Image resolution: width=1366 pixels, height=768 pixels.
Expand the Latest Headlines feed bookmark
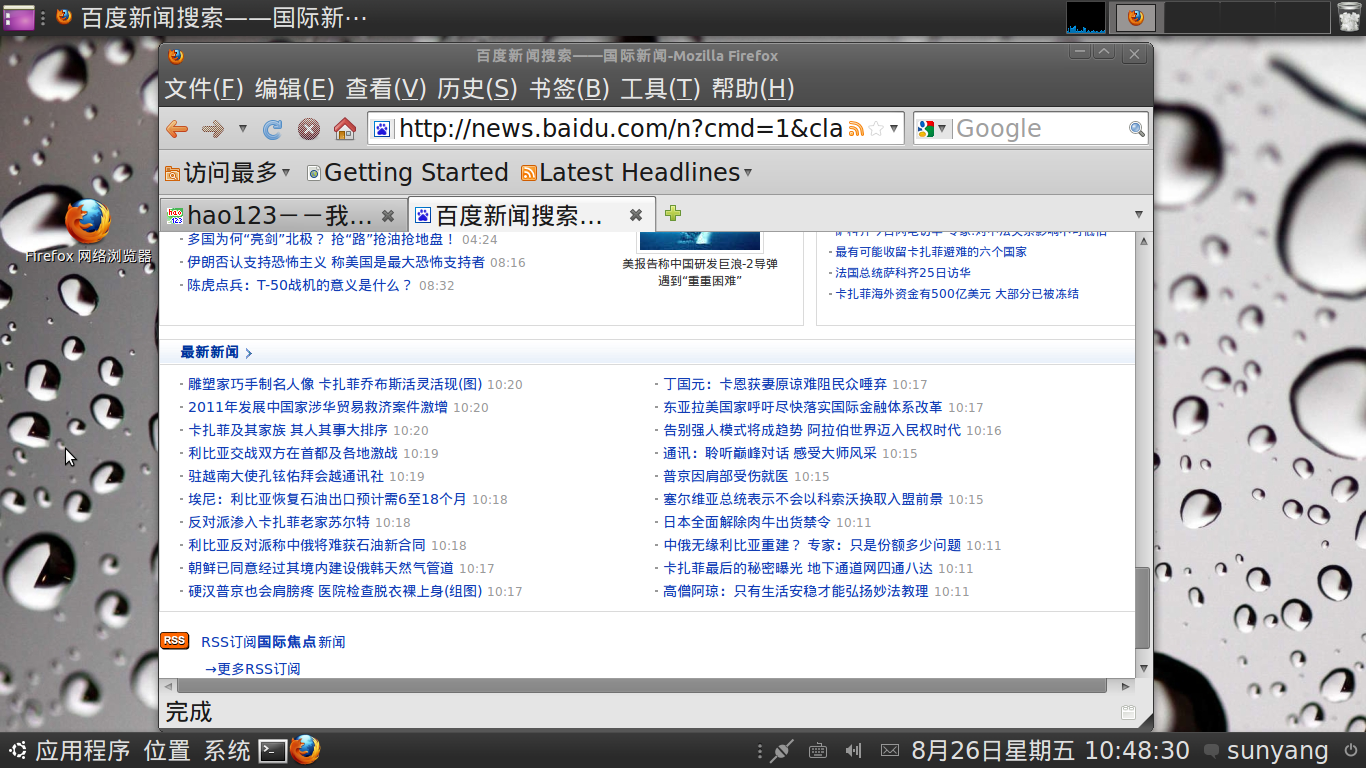click(x=637, y=173)
